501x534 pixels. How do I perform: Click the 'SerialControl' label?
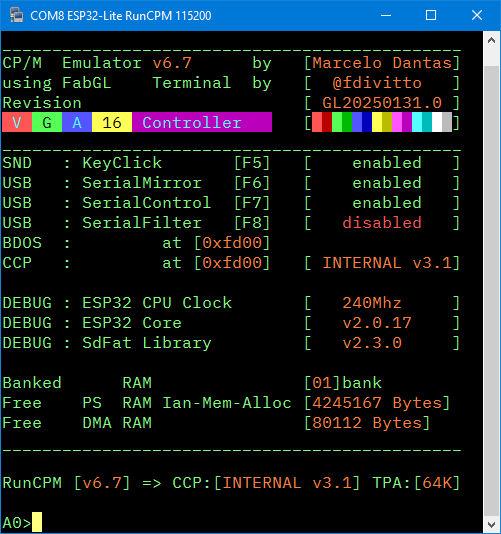tap(147, 203)
